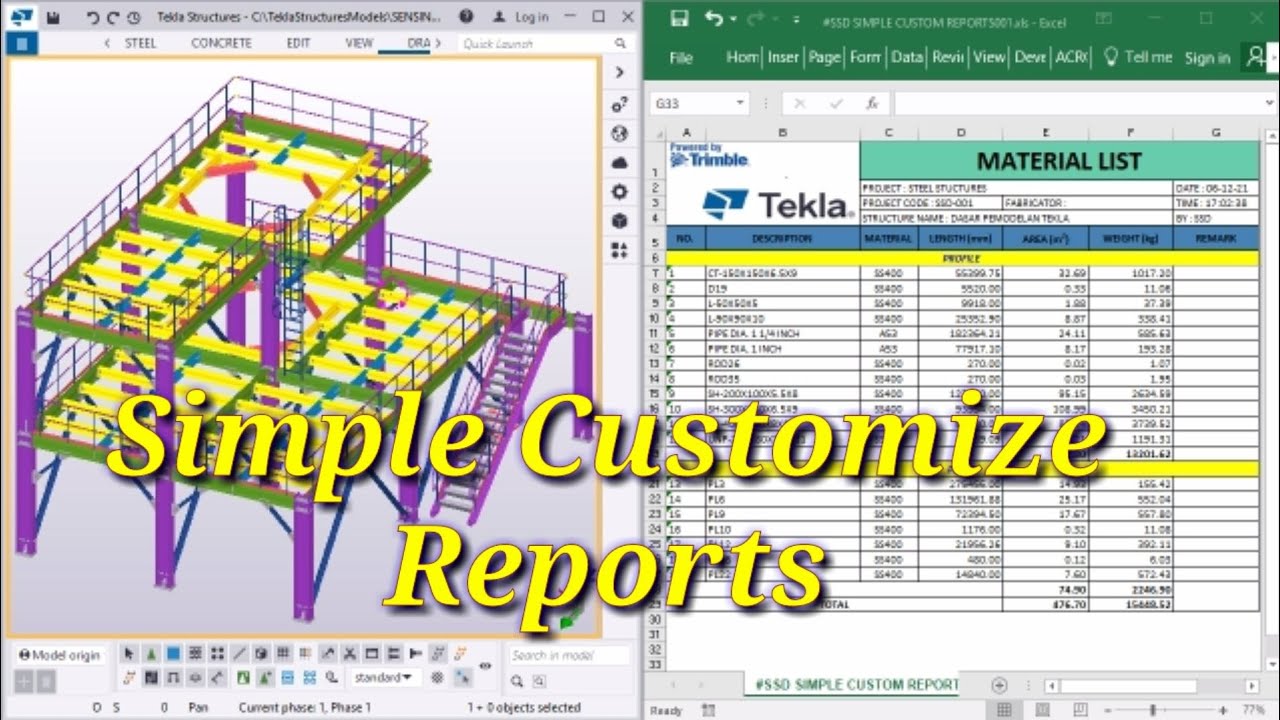The image size is (1280, 720).
Task: Open the blue File menu square in Tekla
Action: [x=22, y=43]
